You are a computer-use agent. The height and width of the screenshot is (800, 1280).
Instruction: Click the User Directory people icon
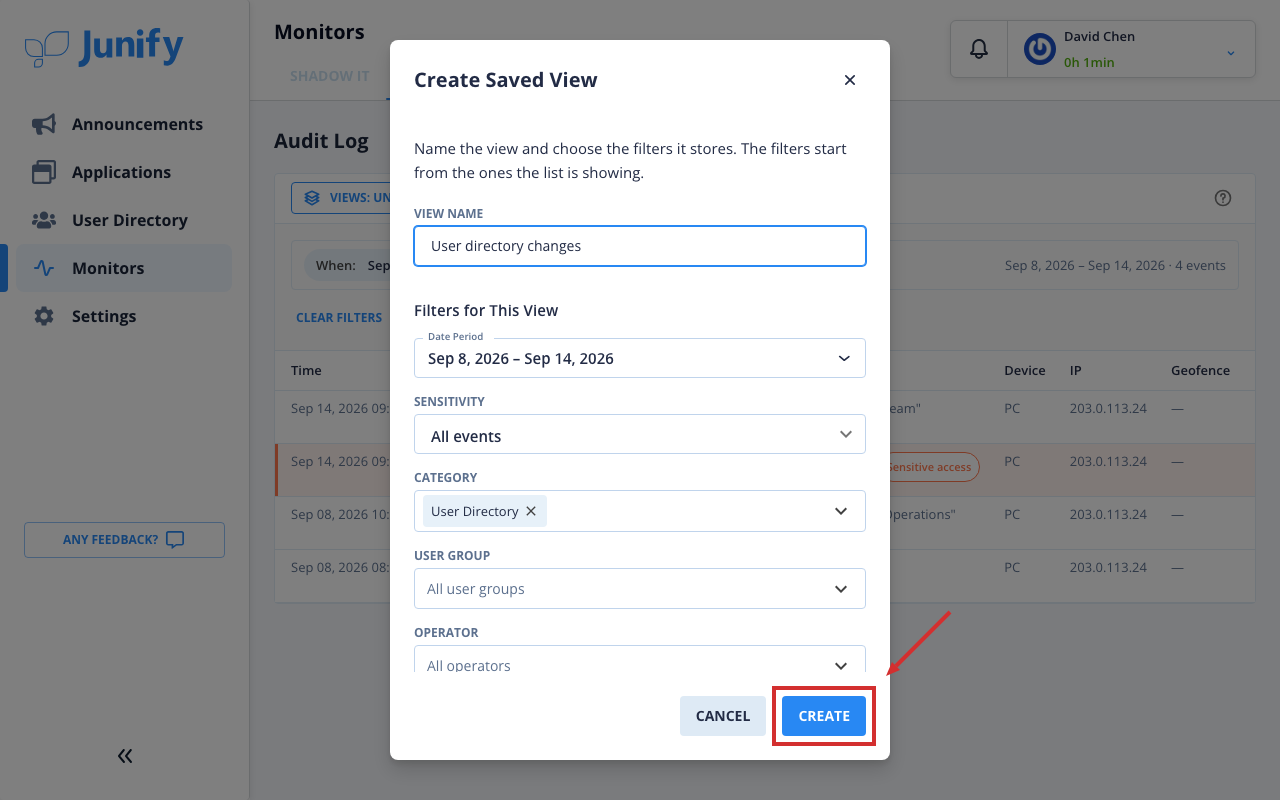(44, 220)
